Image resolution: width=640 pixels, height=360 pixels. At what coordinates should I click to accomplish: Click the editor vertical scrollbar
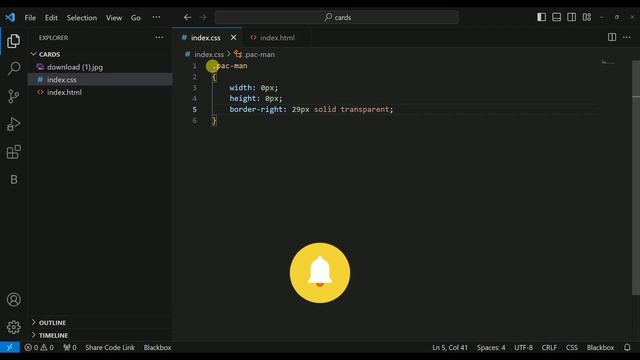click(x=636, y=178)
